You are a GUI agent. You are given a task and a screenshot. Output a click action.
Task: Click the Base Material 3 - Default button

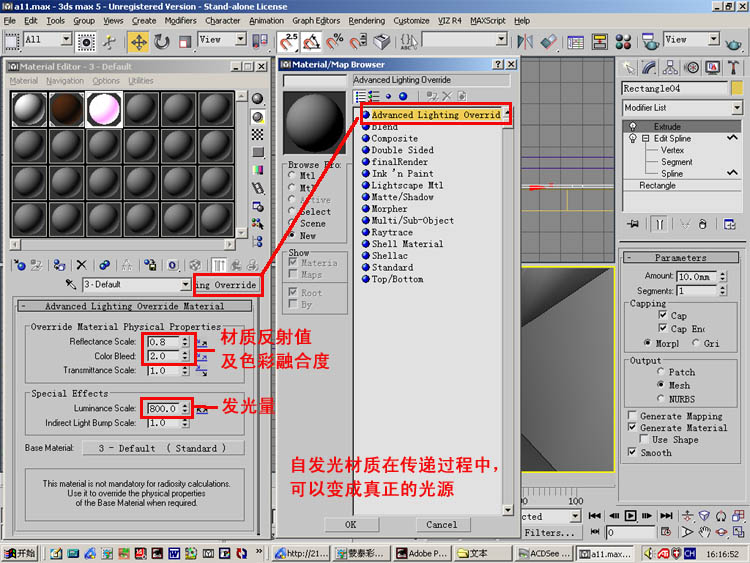(163, 448)
